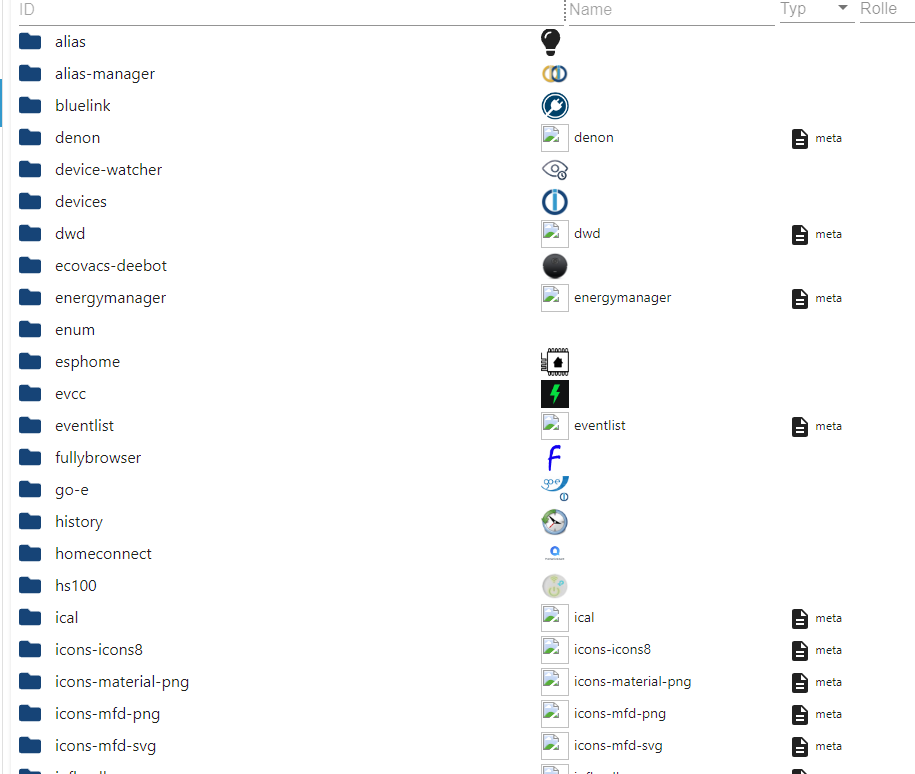Open the ecovacs-deebot robot vacuum icon
Viewport: 915px width, 774px height.
point(554,265)
